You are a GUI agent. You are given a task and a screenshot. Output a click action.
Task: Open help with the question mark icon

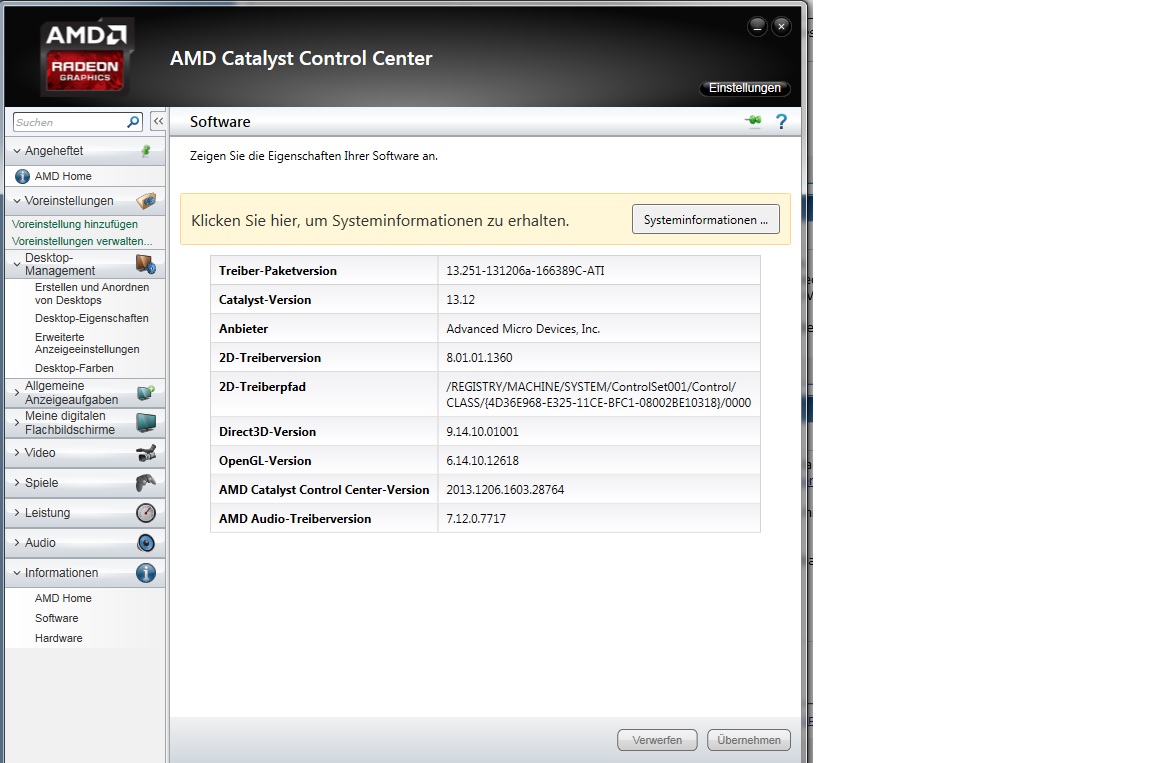pyautogui.click(x=781, y=121)
